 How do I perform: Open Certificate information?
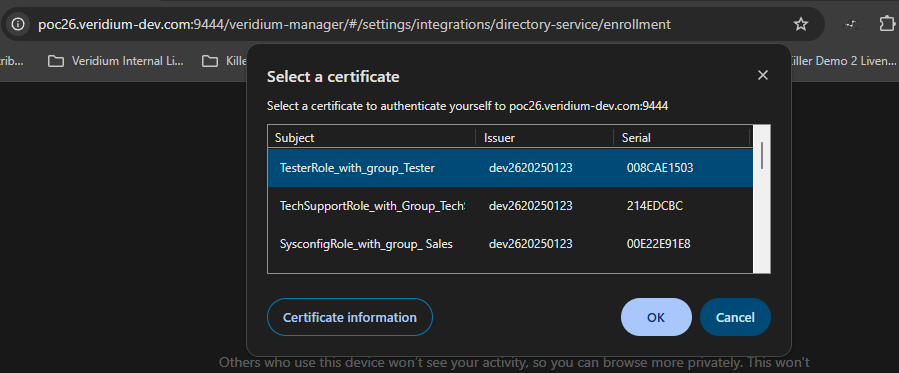pyautogui.click(x=350, y=317)
